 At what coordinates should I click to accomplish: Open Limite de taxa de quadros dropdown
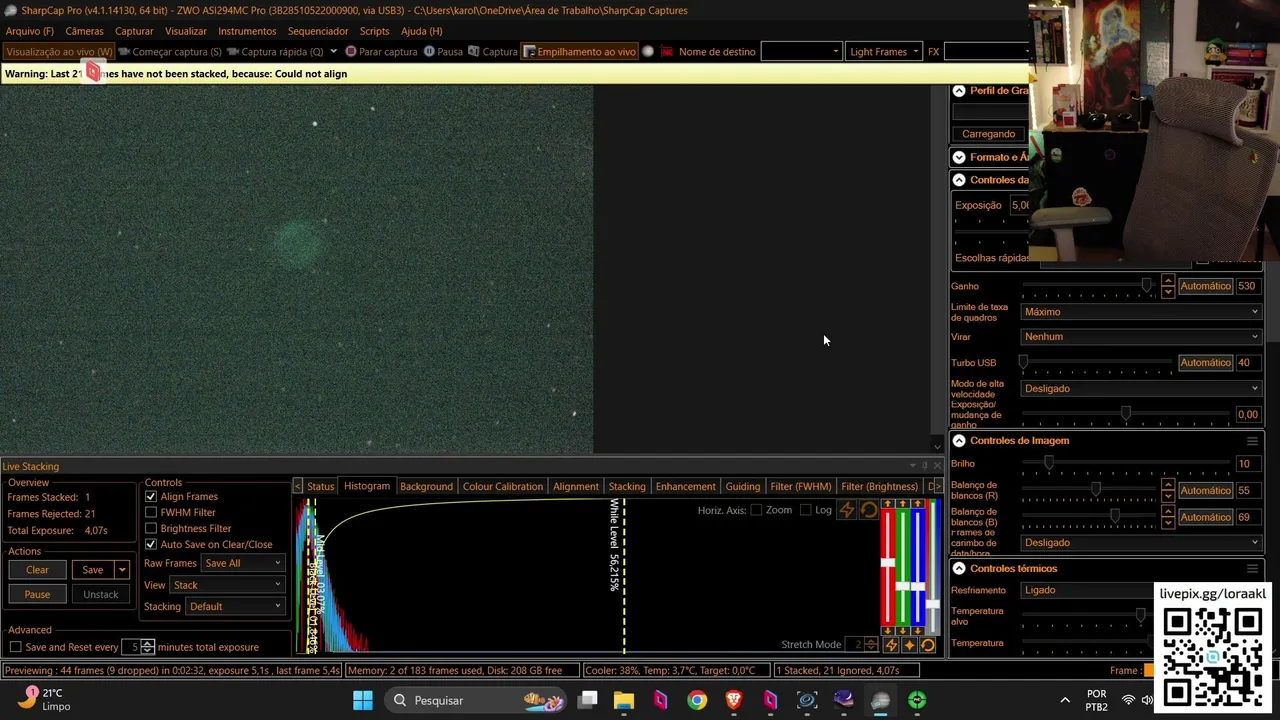[x=1141, y=312]
